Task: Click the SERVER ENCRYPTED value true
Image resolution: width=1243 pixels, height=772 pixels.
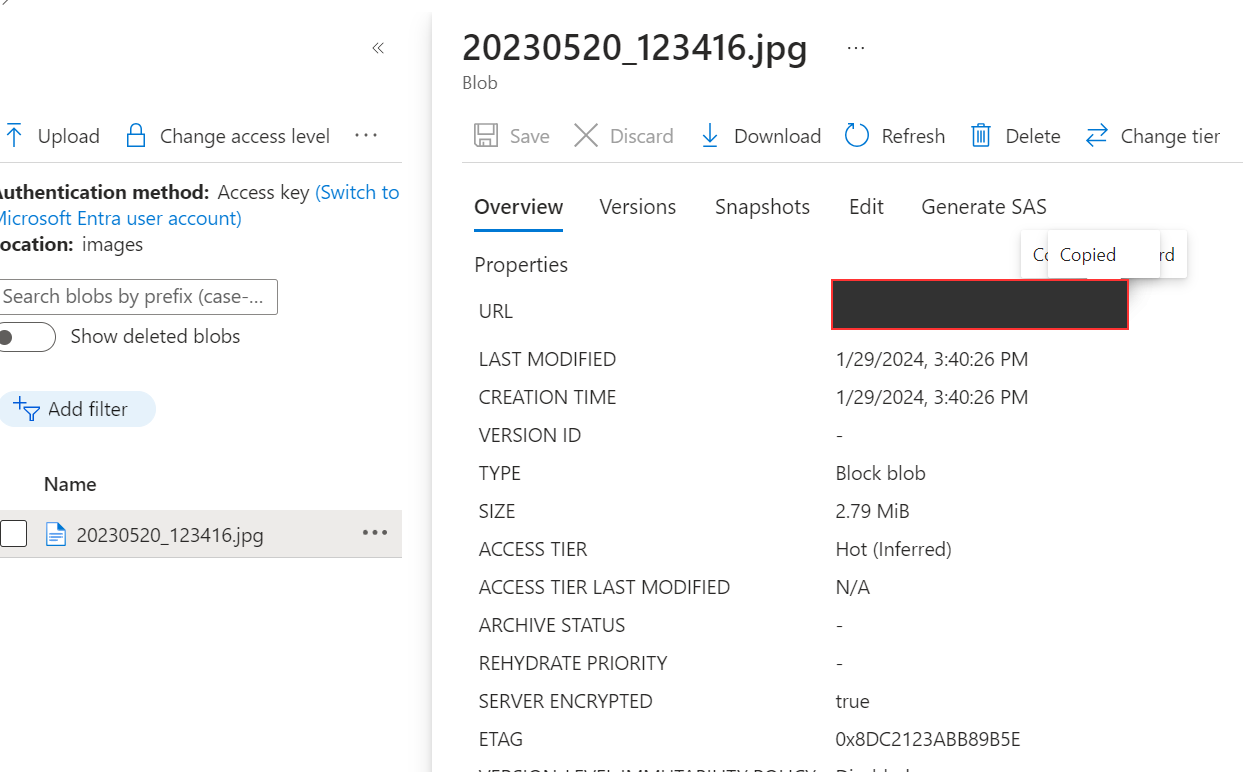Action: coord(853,701)
